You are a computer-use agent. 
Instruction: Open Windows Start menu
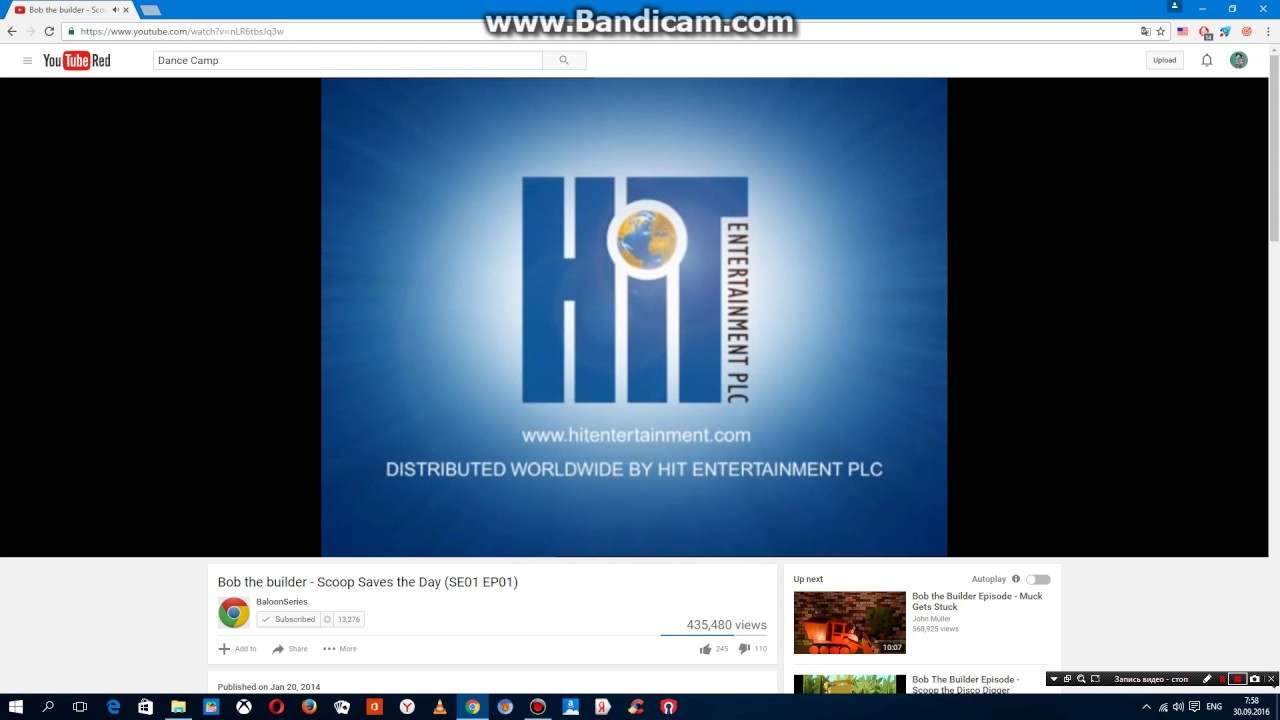[x=16, y=707]
